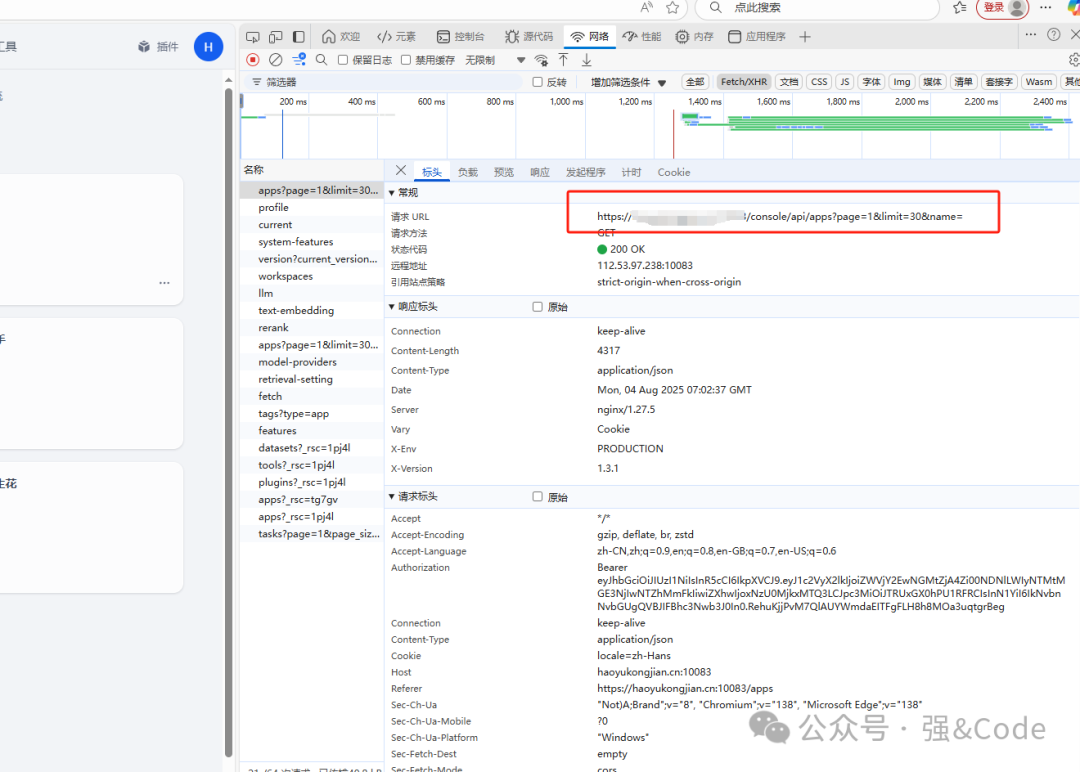
Task: Open browser settings ellipsis menu
Action: 1046,8
